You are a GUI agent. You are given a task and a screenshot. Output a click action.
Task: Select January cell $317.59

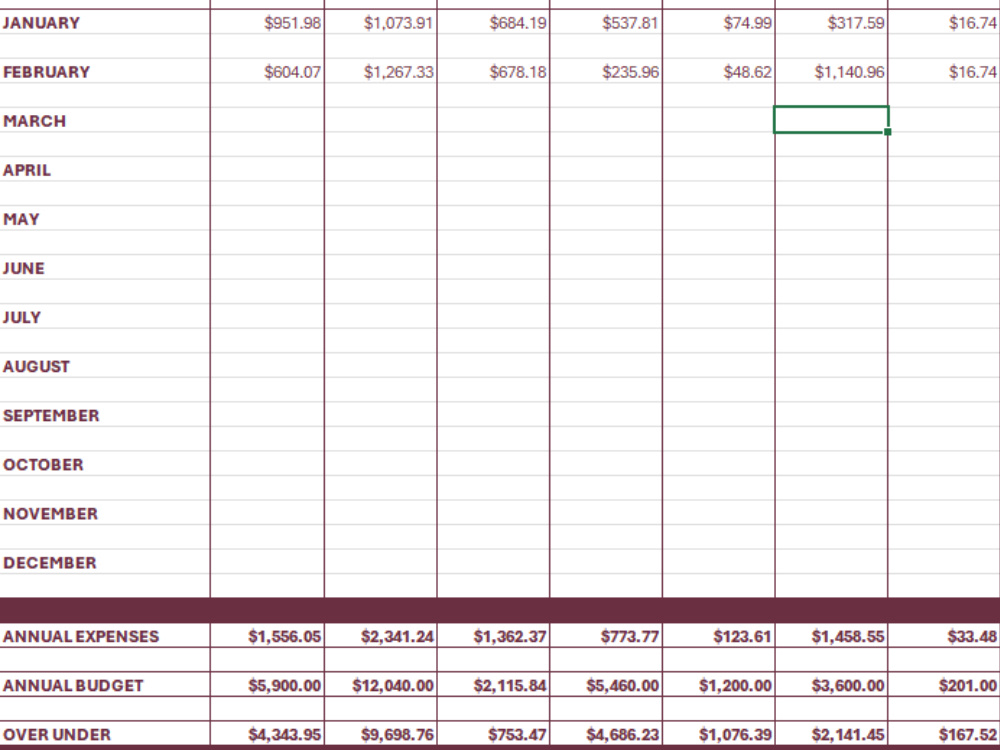tap(832, 23)
